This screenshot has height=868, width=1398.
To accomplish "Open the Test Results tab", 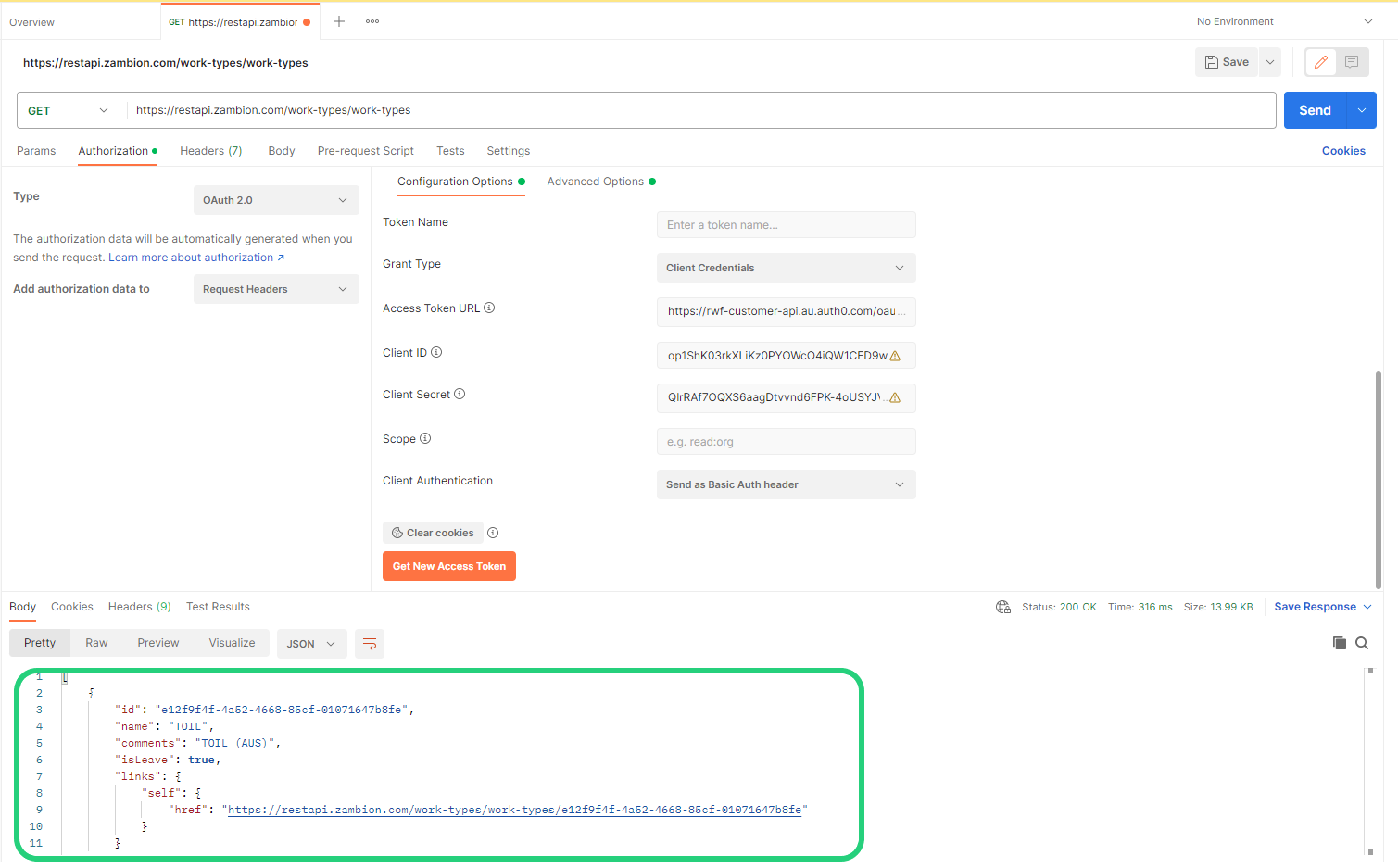I will [218, 607].
